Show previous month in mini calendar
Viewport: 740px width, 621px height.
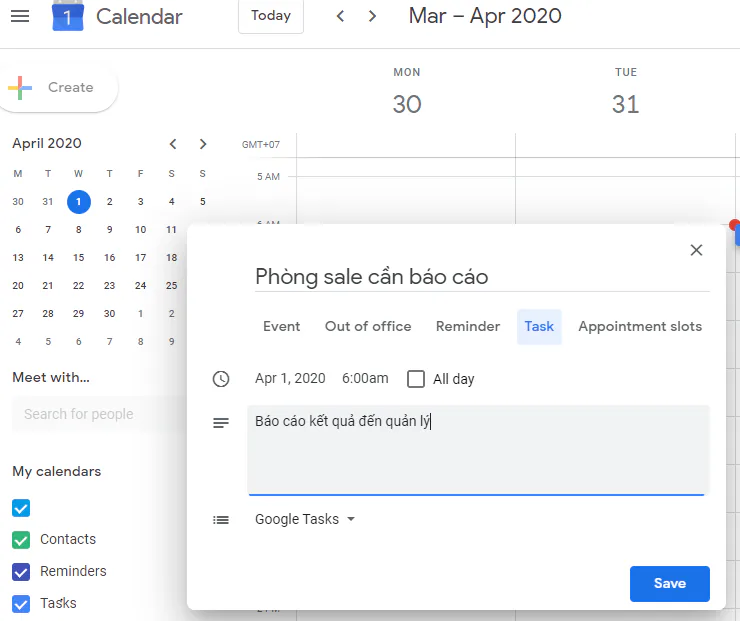pyautogui.click(x=173, y=144)
